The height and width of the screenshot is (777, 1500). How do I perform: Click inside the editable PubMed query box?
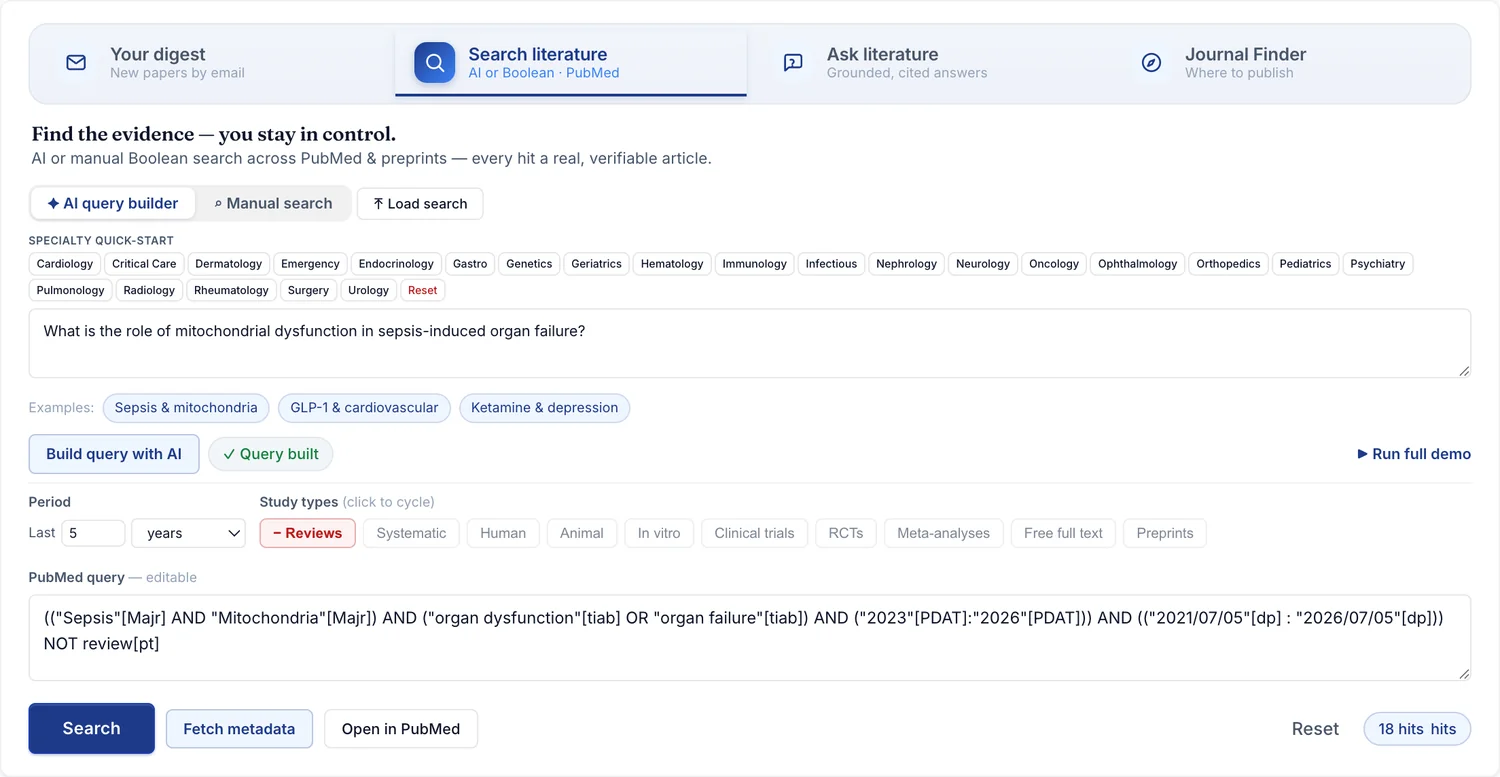click(750, 638)
